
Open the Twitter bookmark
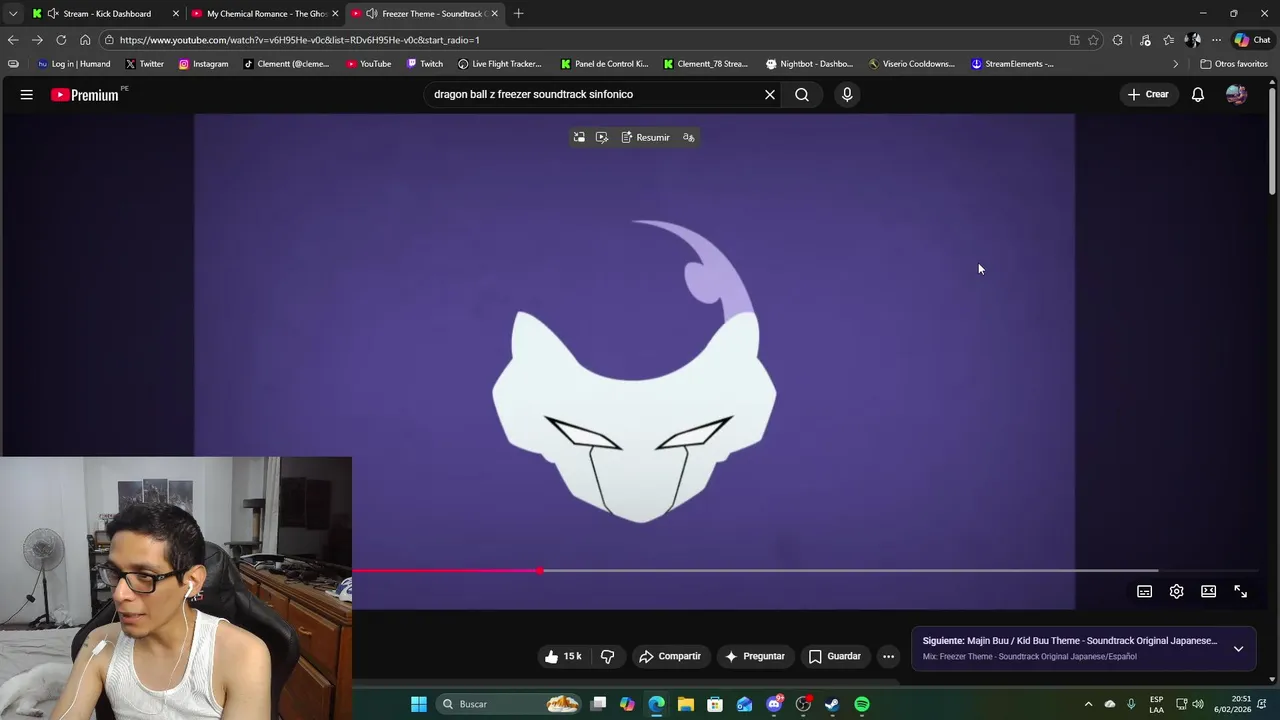[145, 63]
